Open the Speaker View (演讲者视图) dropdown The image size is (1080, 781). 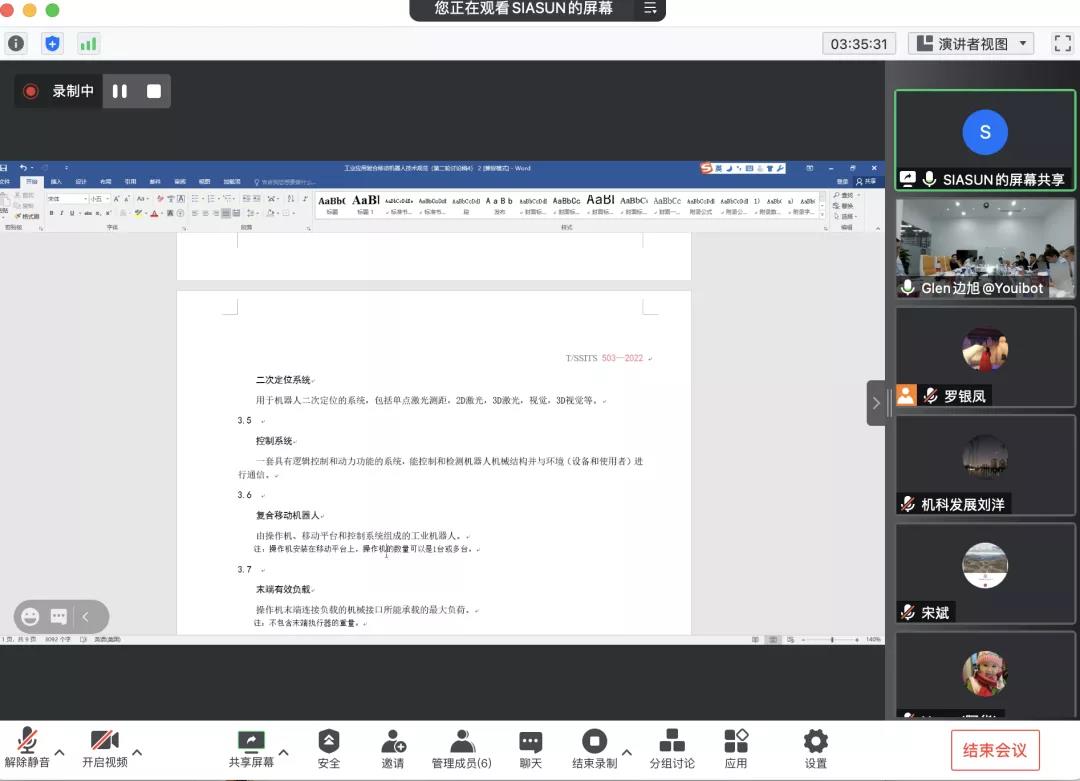point(971,44)
